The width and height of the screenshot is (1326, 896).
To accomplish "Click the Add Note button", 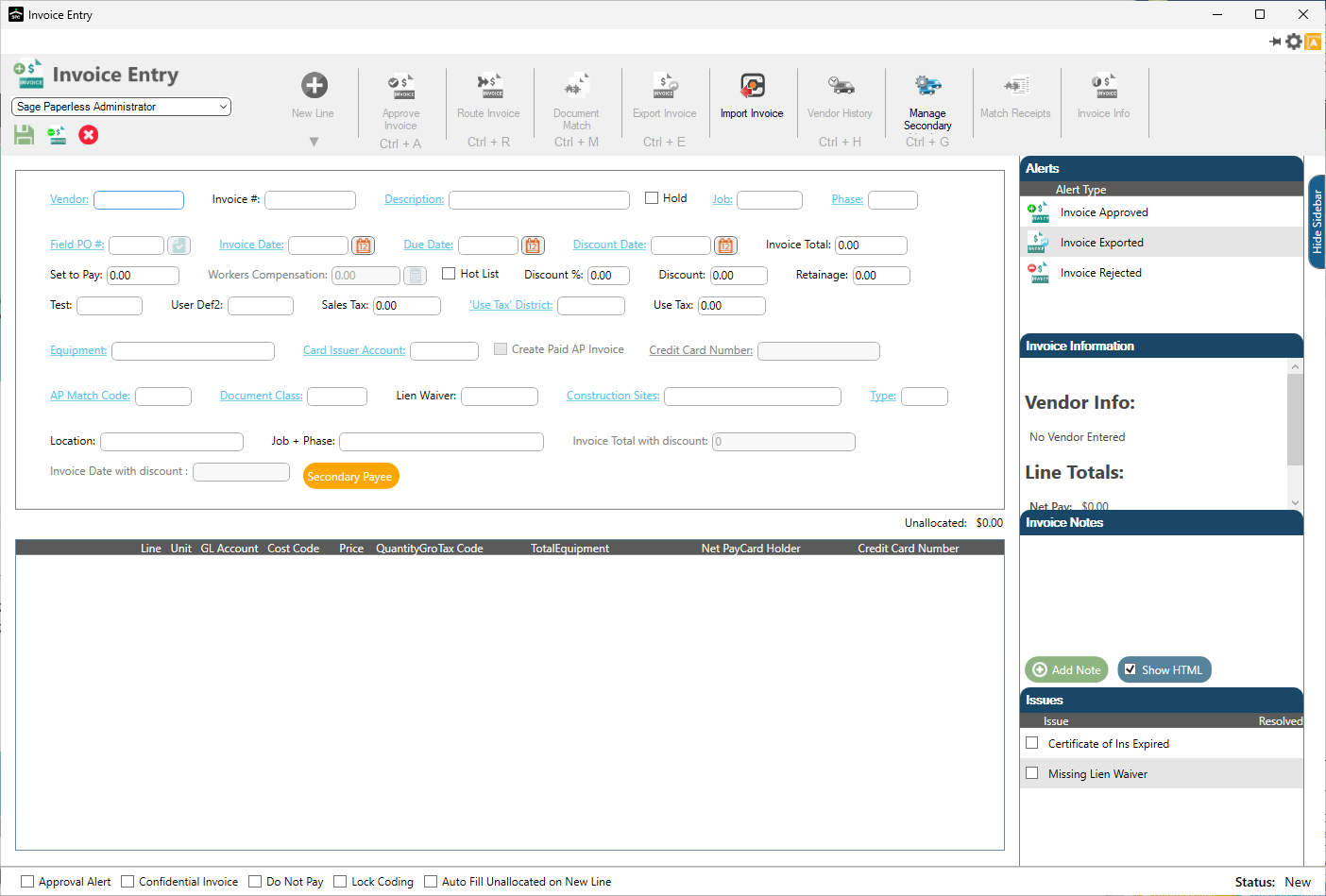I will pos(1066,669).
